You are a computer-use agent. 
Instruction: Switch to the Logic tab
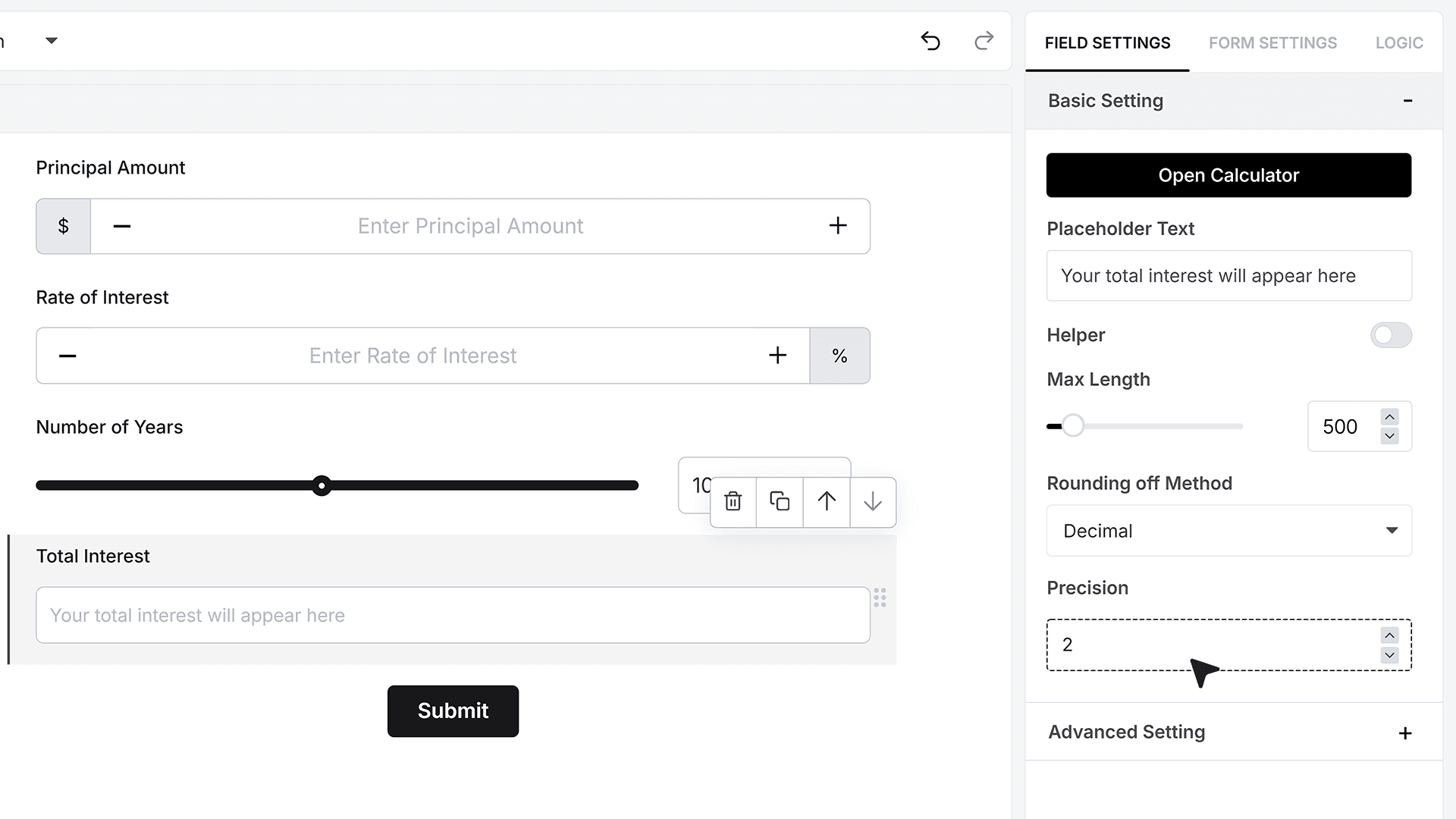pos(1399,43)
